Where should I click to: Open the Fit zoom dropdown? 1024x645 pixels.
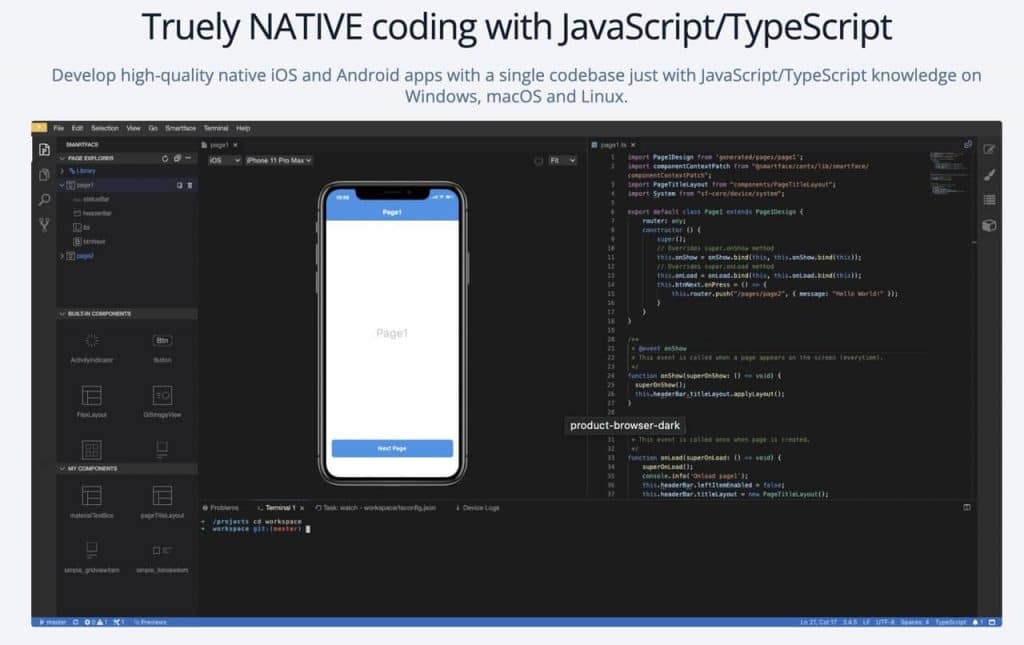pyautogui.click(x=562, y=160)
